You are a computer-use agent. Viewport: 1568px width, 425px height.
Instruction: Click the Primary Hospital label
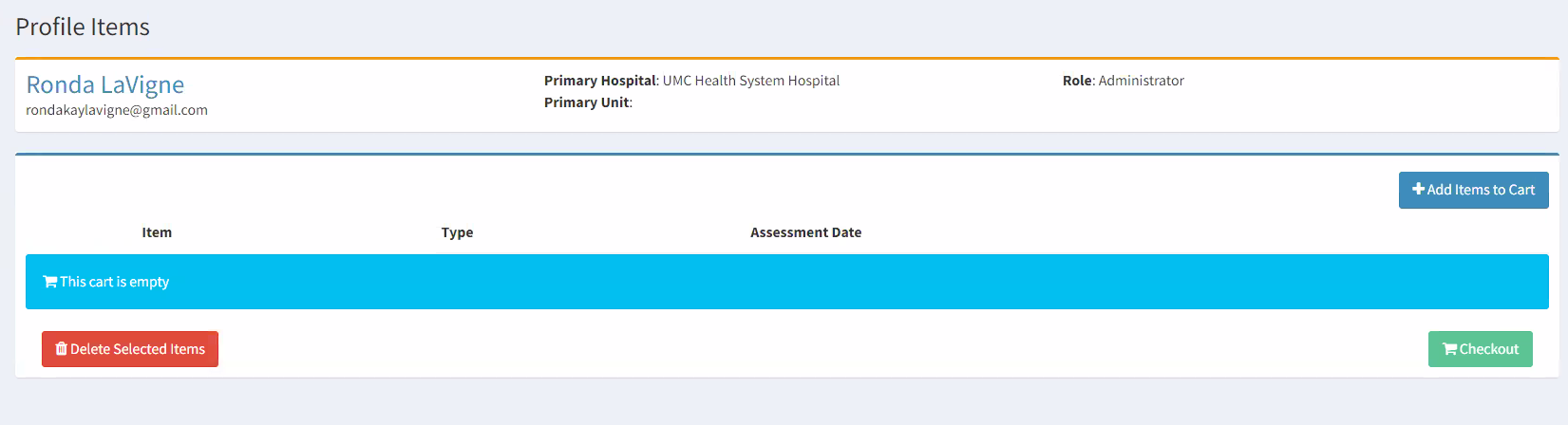600,81
